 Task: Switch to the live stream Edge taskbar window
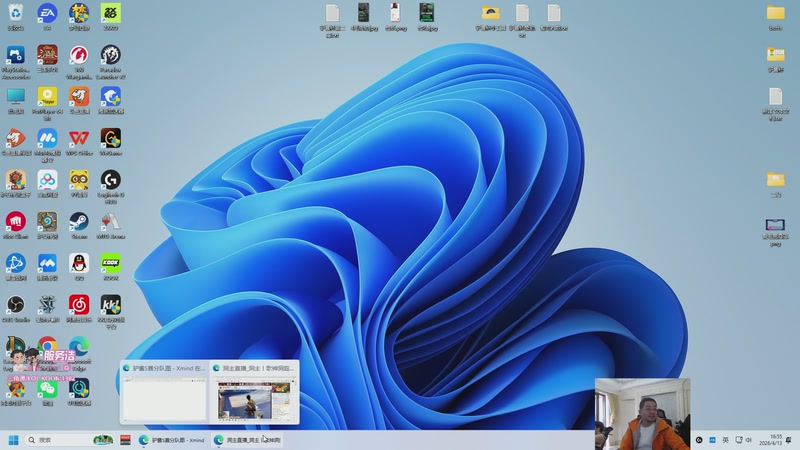pos(248,440)
